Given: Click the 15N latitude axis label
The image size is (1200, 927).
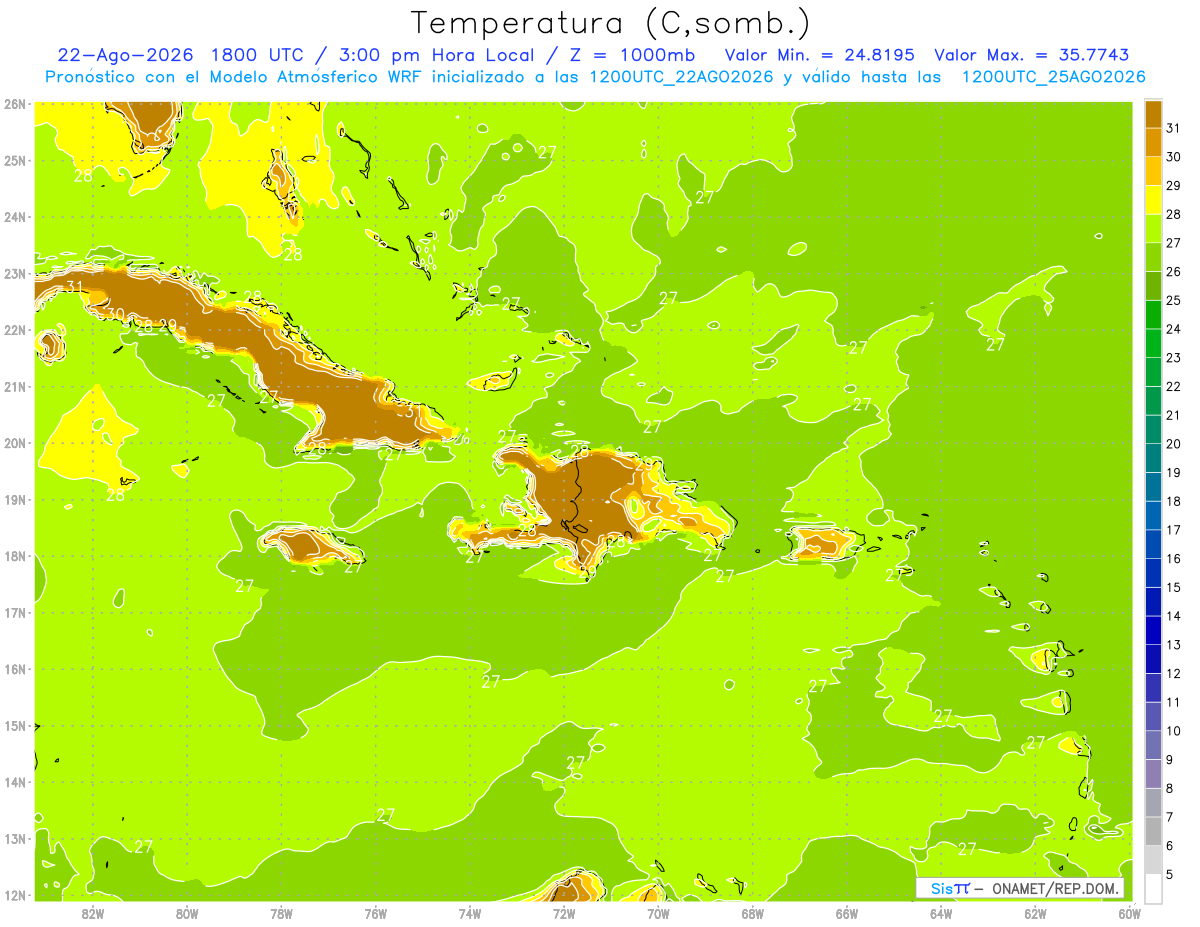Looking at the screenshot, I should pos(14,725).
